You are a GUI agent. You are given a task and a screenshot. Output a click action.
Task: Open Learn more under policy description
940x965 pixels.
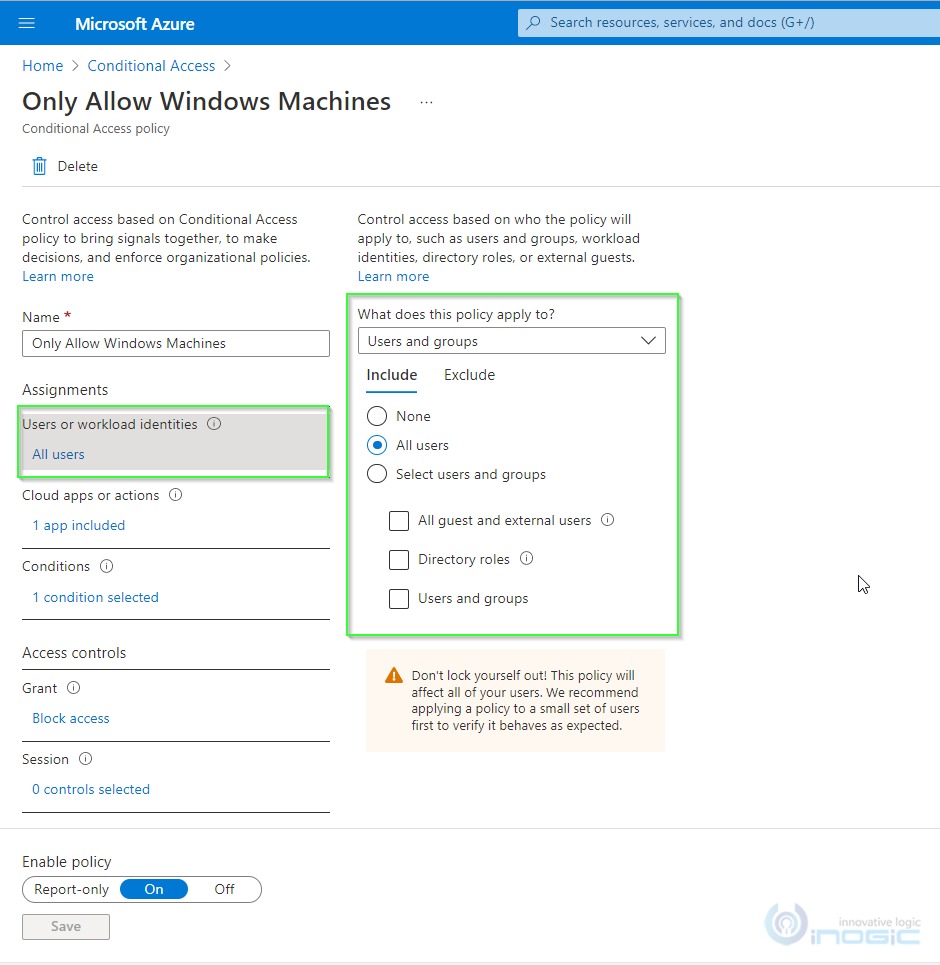point(58,276)
